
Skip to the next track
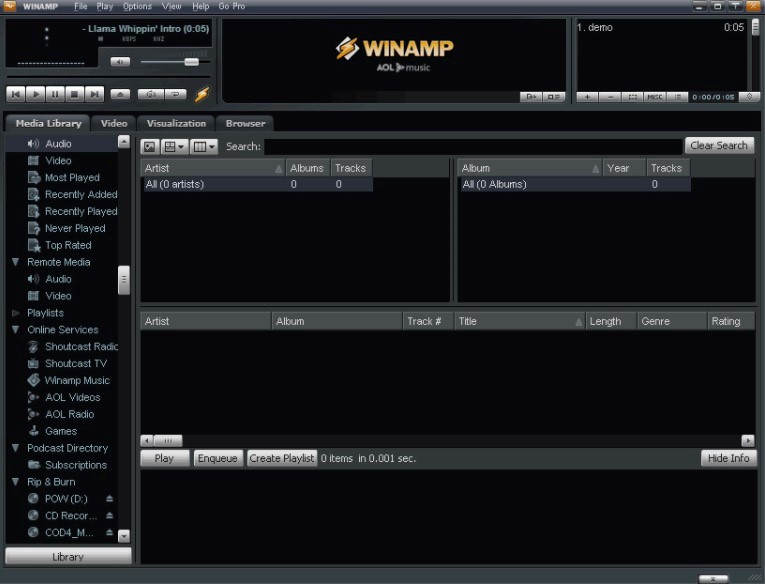(x=95, y=94)
